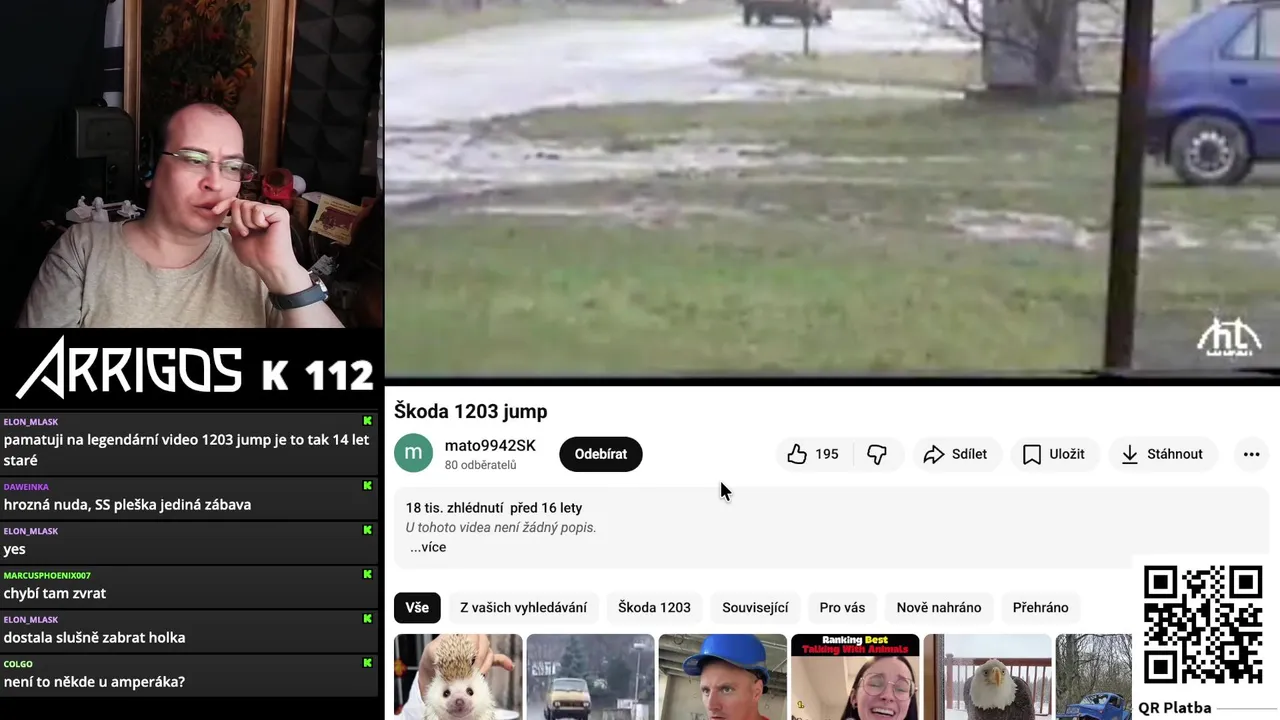1280x720 pixels.
Task: Click the MARCUSPHOENIX007 username in chat
Action: [x=47, y=575]
